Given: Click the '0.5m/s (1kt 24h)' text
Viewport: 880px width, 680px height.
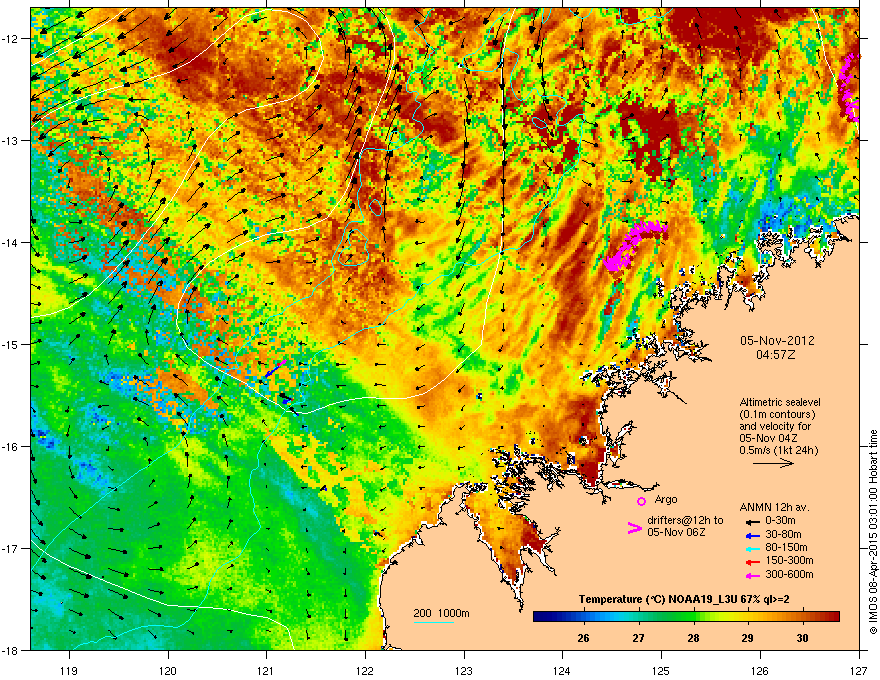Looking at the screenshot, I should coord(778,450).
